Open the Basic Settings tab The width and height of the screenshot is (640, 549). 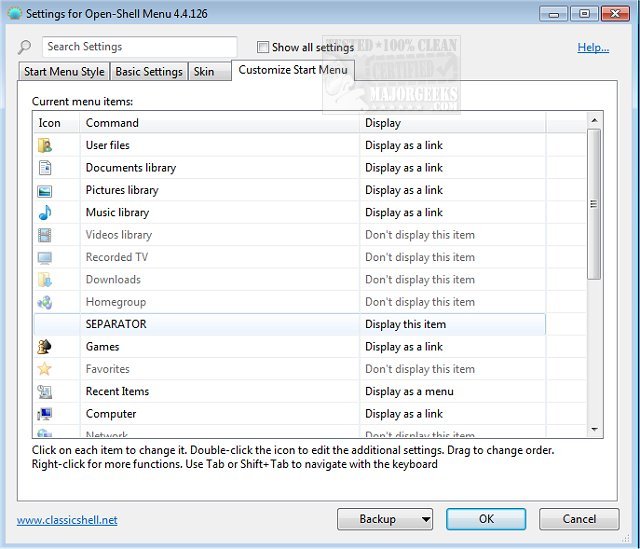coord(149,71)
